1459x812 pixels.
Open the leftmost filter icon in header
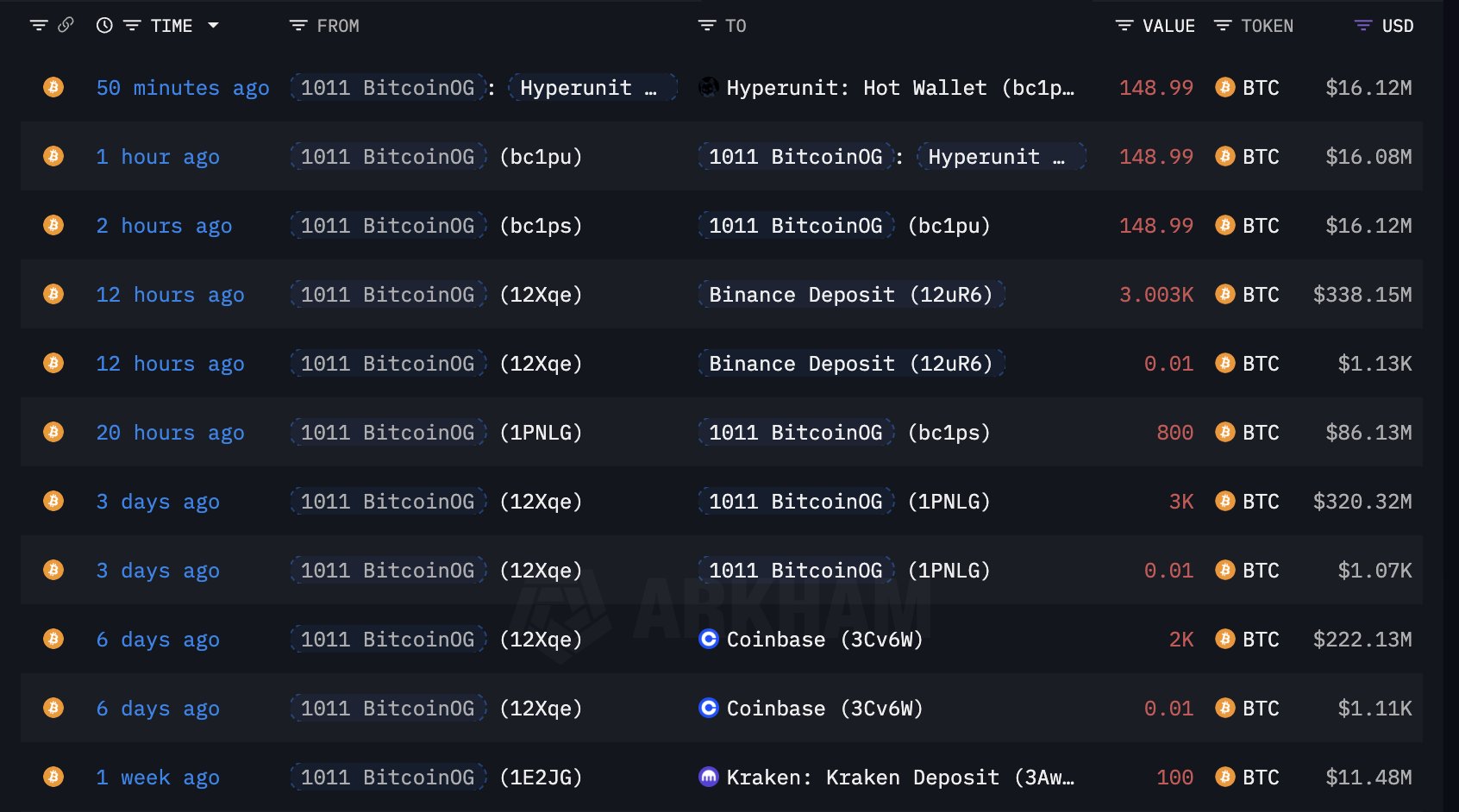39,26
